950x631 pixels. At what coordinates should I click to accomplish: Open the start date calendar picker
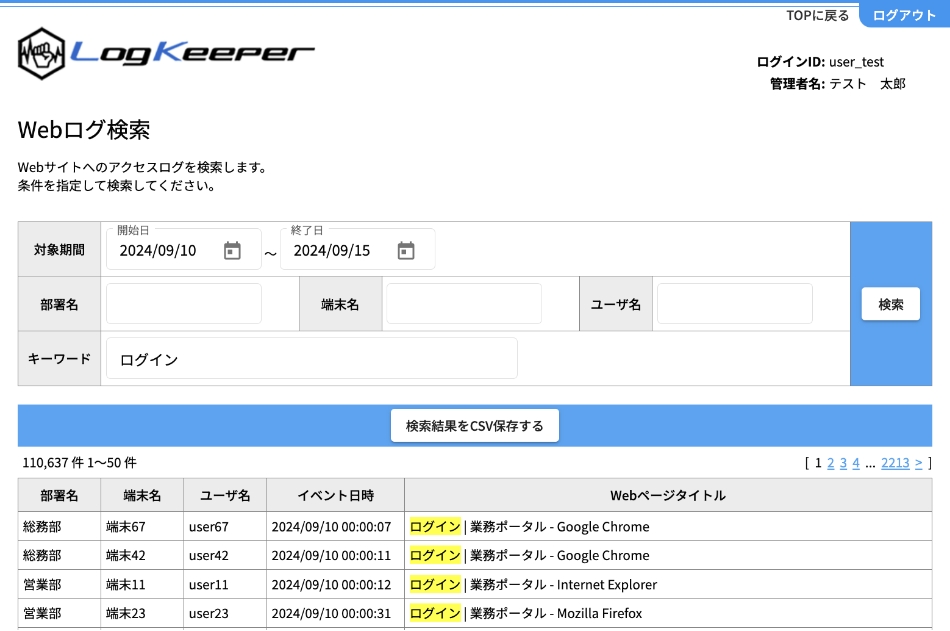pos(232,250)
